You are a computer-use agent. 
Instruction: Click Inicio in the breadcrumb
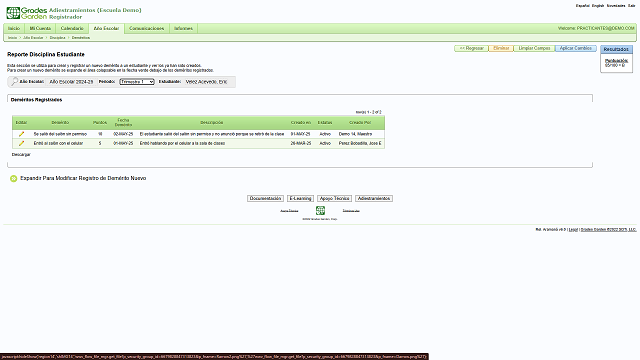pos(13,38)
